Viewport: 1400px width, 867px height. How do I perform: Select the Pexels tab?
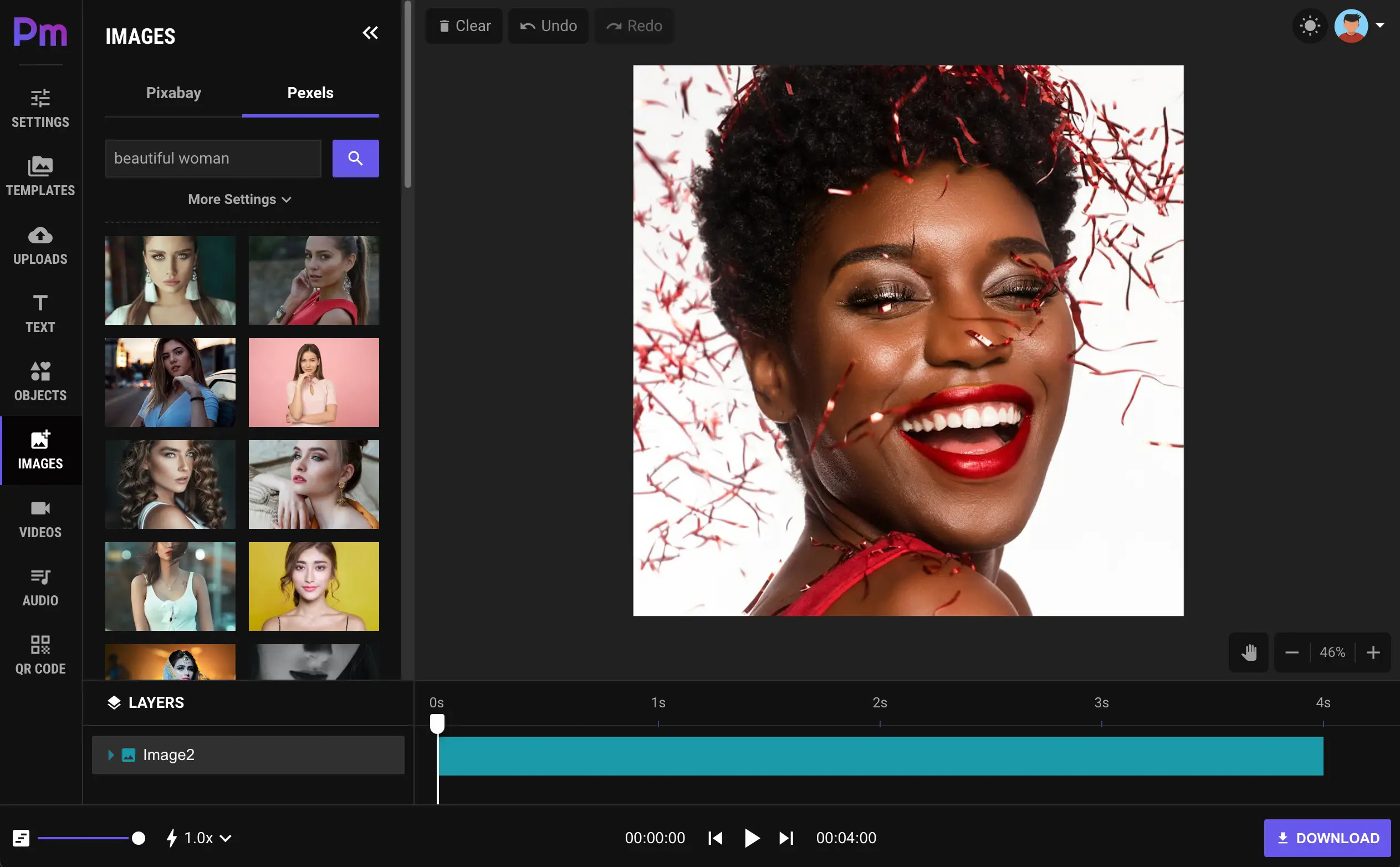[x=310, y=93]
